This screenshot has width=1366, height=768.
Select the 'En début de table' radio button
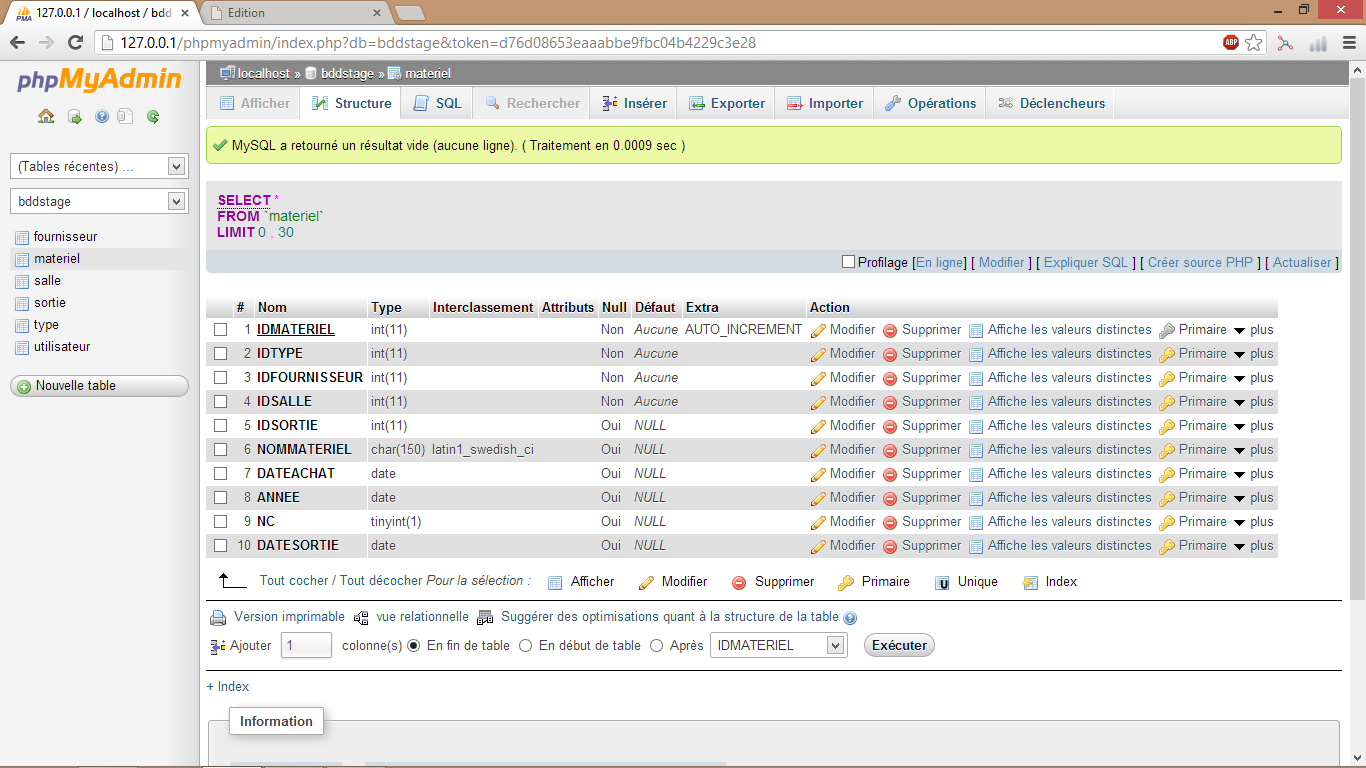tap(525, 645)
